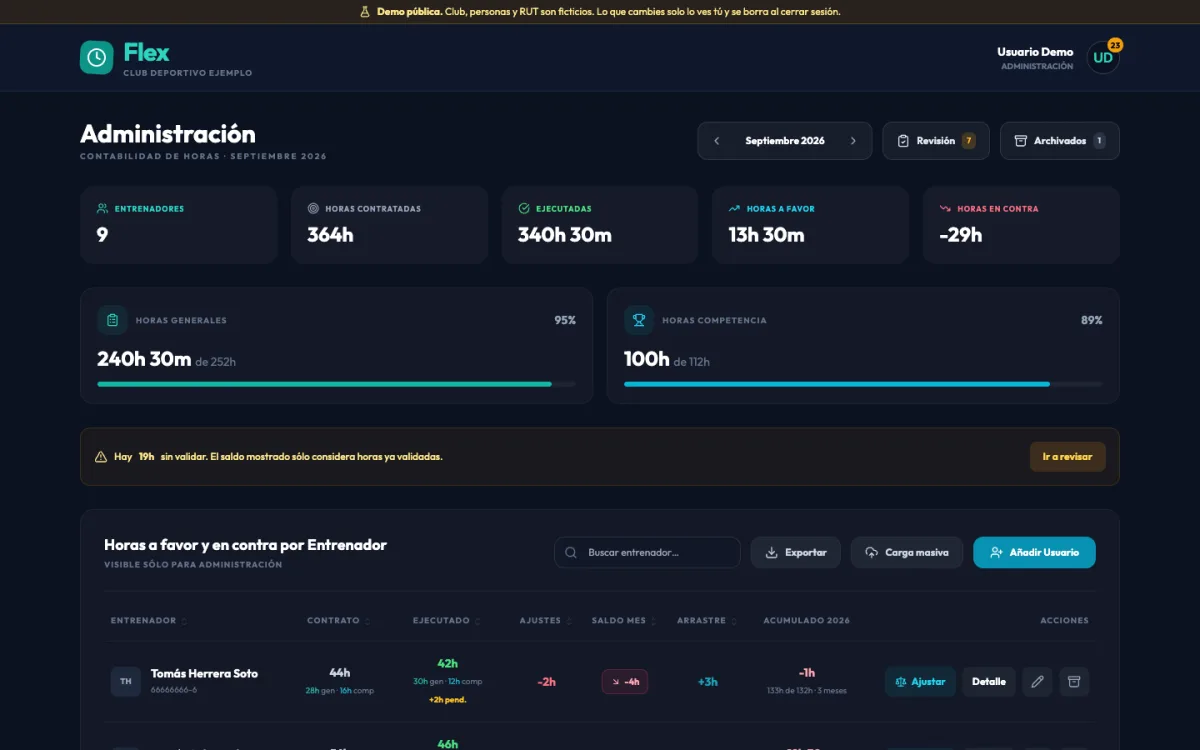Click the Flex clock logo icon

click(97, 57)
